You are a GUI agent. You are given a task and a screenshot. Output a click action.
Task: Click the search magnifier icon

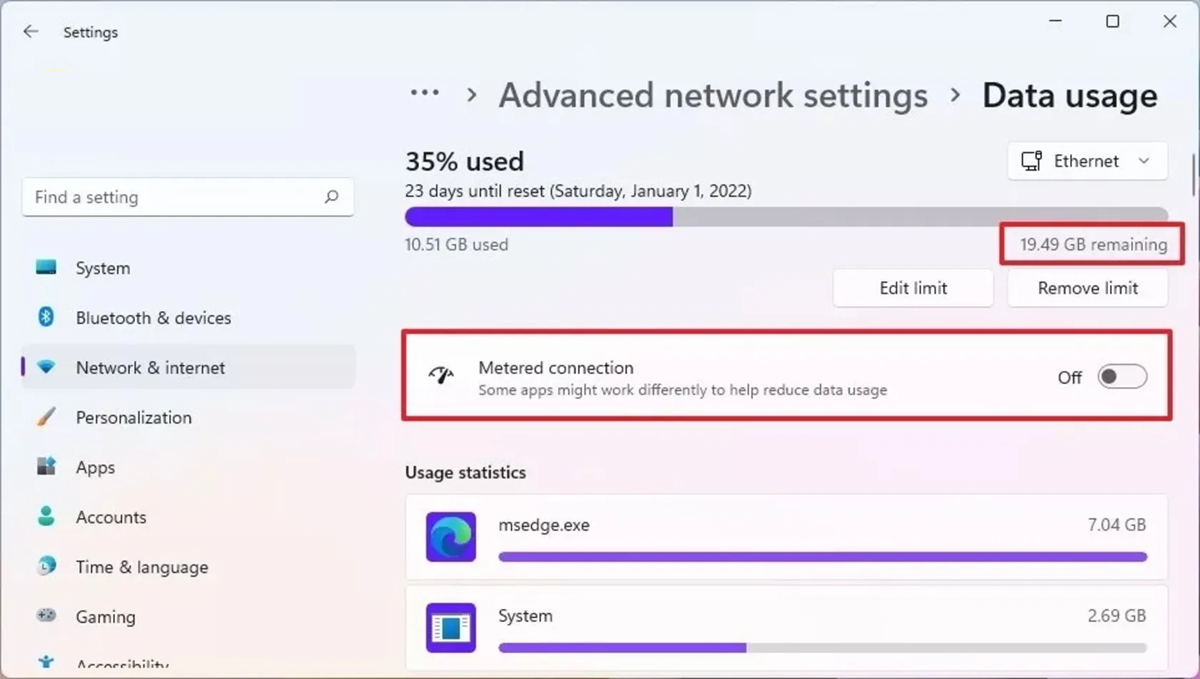332,197
